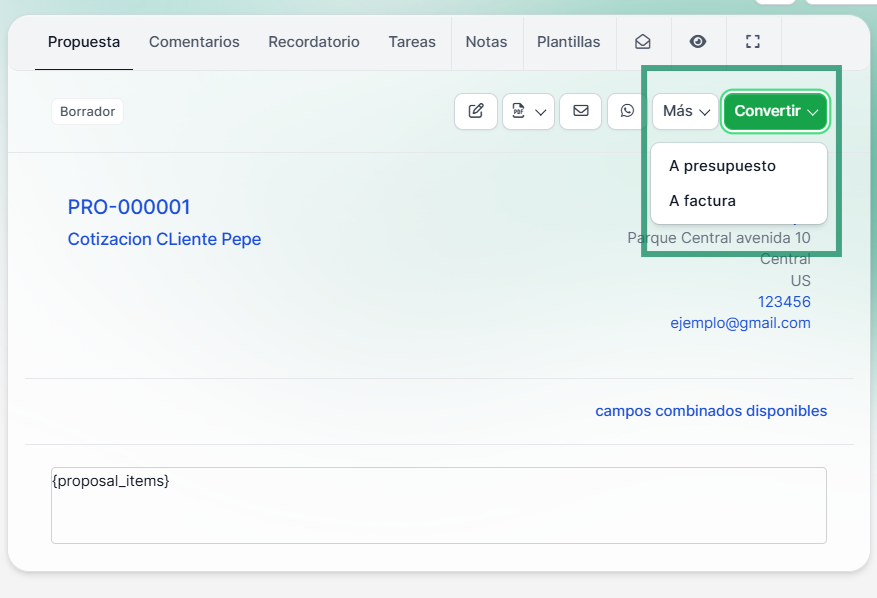The image size is (877, 598).
Task: Click the ejemplo@gmail.com email link
Action: 740,323
